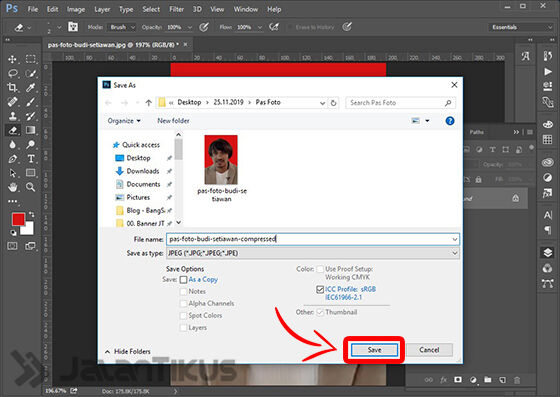Toggle the Spot Colors checkbox
Image resolution: width=560 pixels, height=397 pixels.
183,316
